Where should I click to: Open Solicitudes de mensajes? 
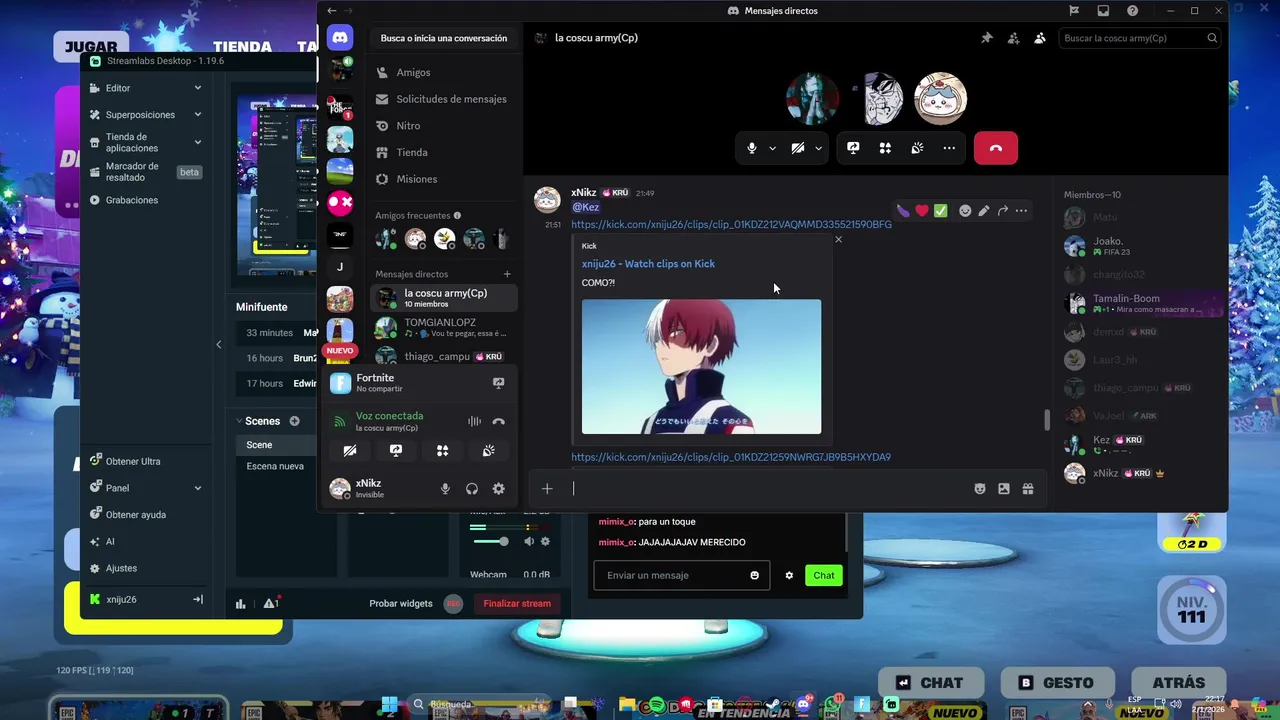click(x=443, y=99)
